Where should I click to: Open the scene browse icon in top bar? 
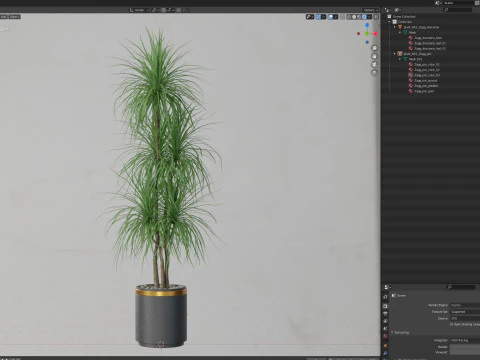[438, 3]
